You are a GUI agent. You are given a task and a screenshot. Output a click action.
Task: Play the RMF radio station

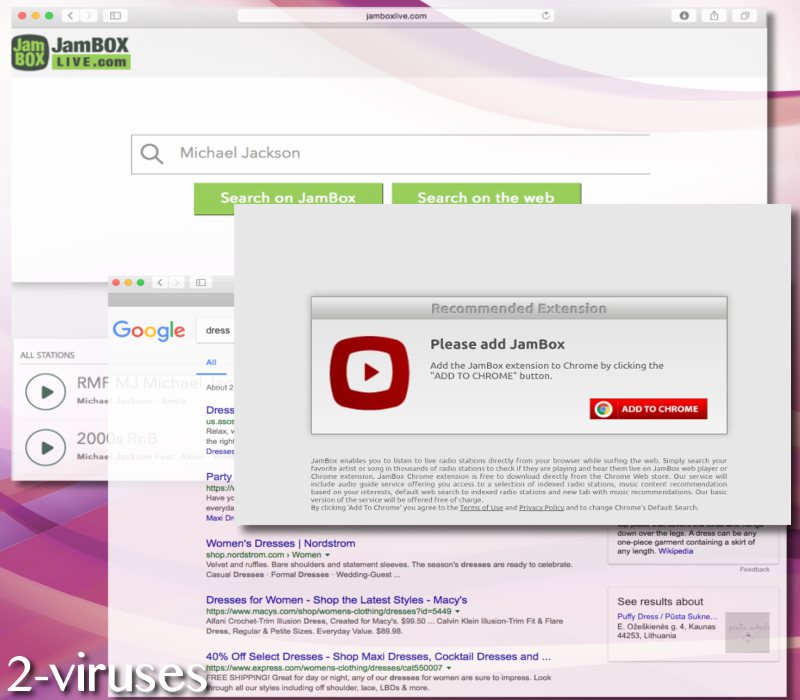(47, 392)
